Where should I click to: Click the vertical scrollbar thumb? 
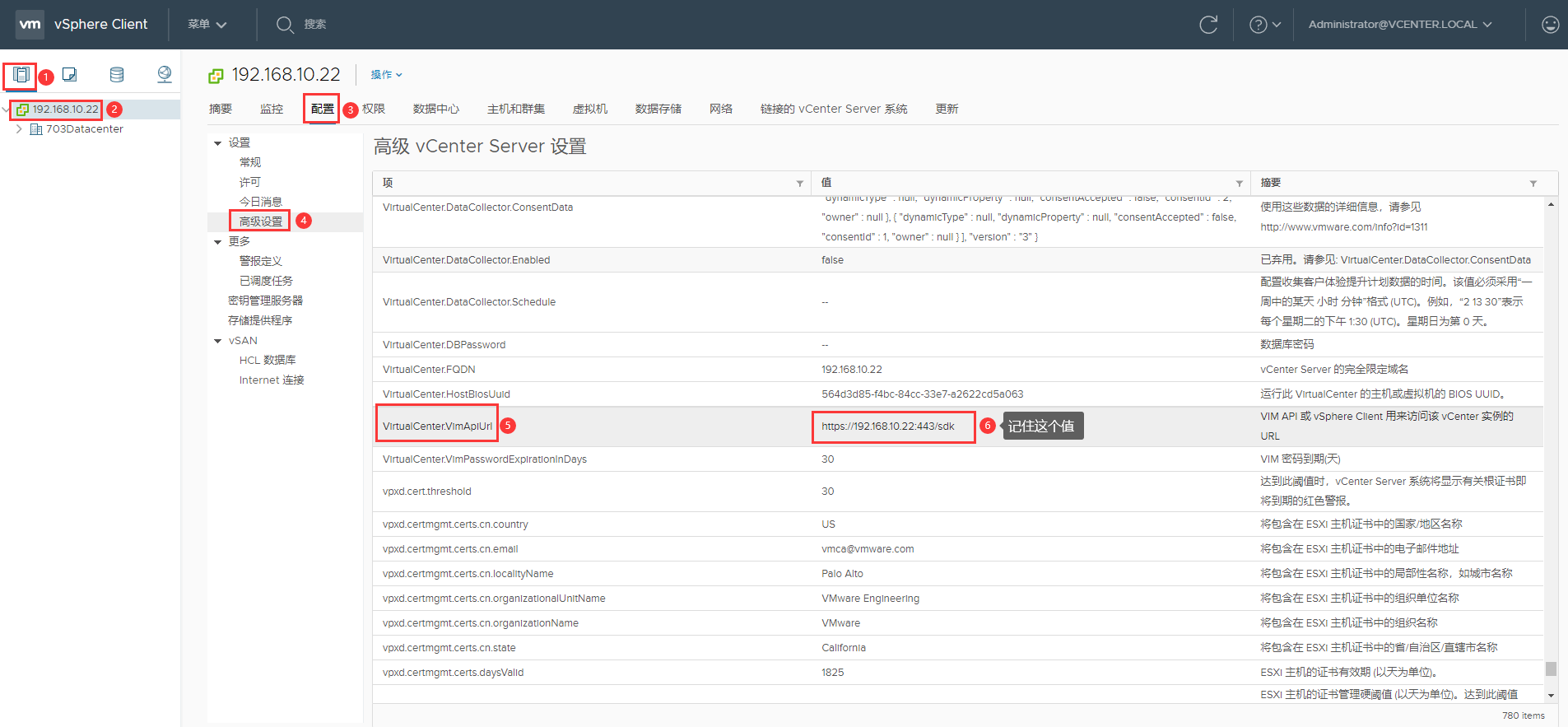pos(1551,669)
